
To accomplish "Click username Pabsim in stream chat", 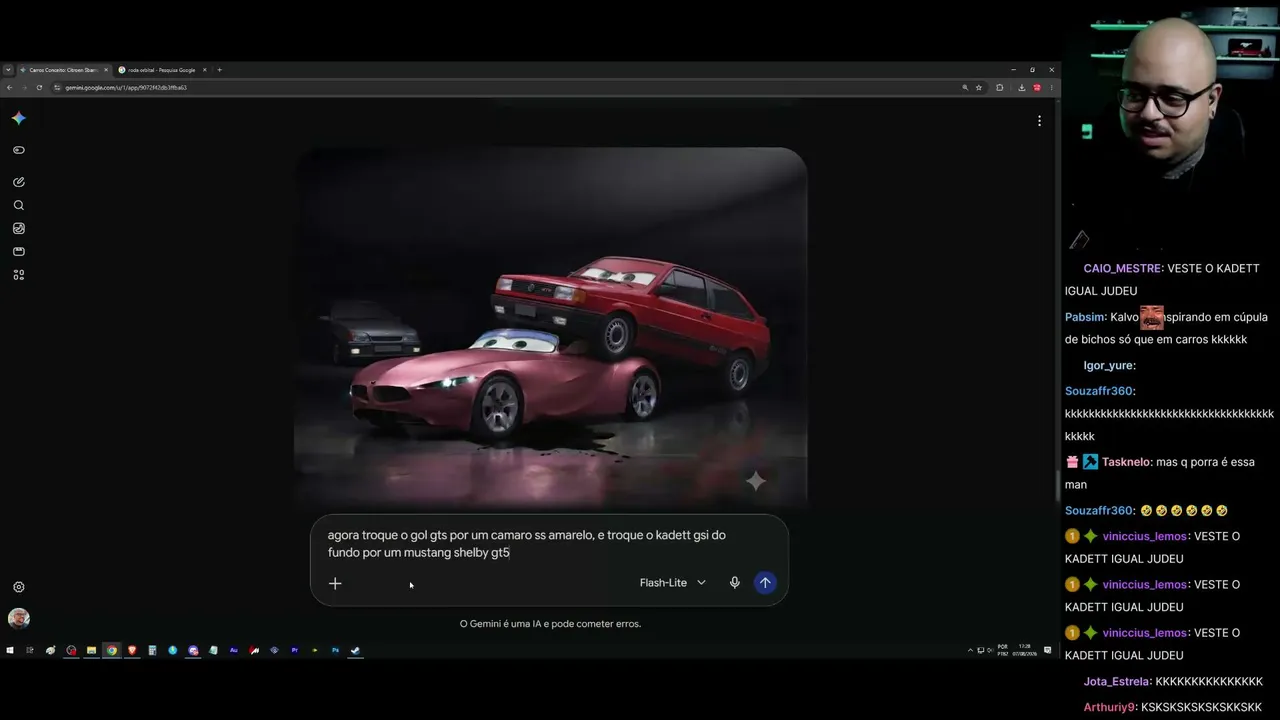I will click(1085, 317).
